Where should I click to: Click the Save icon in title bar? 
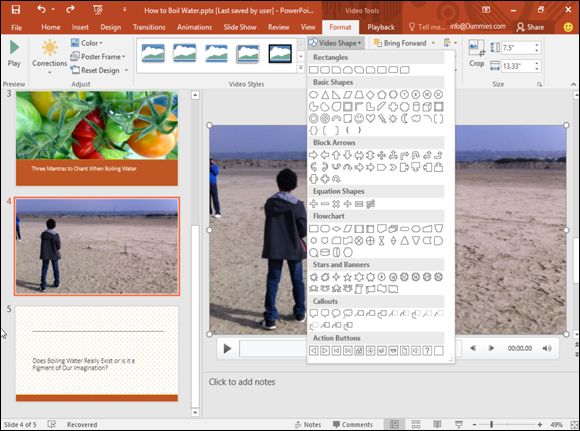(16, 10)
